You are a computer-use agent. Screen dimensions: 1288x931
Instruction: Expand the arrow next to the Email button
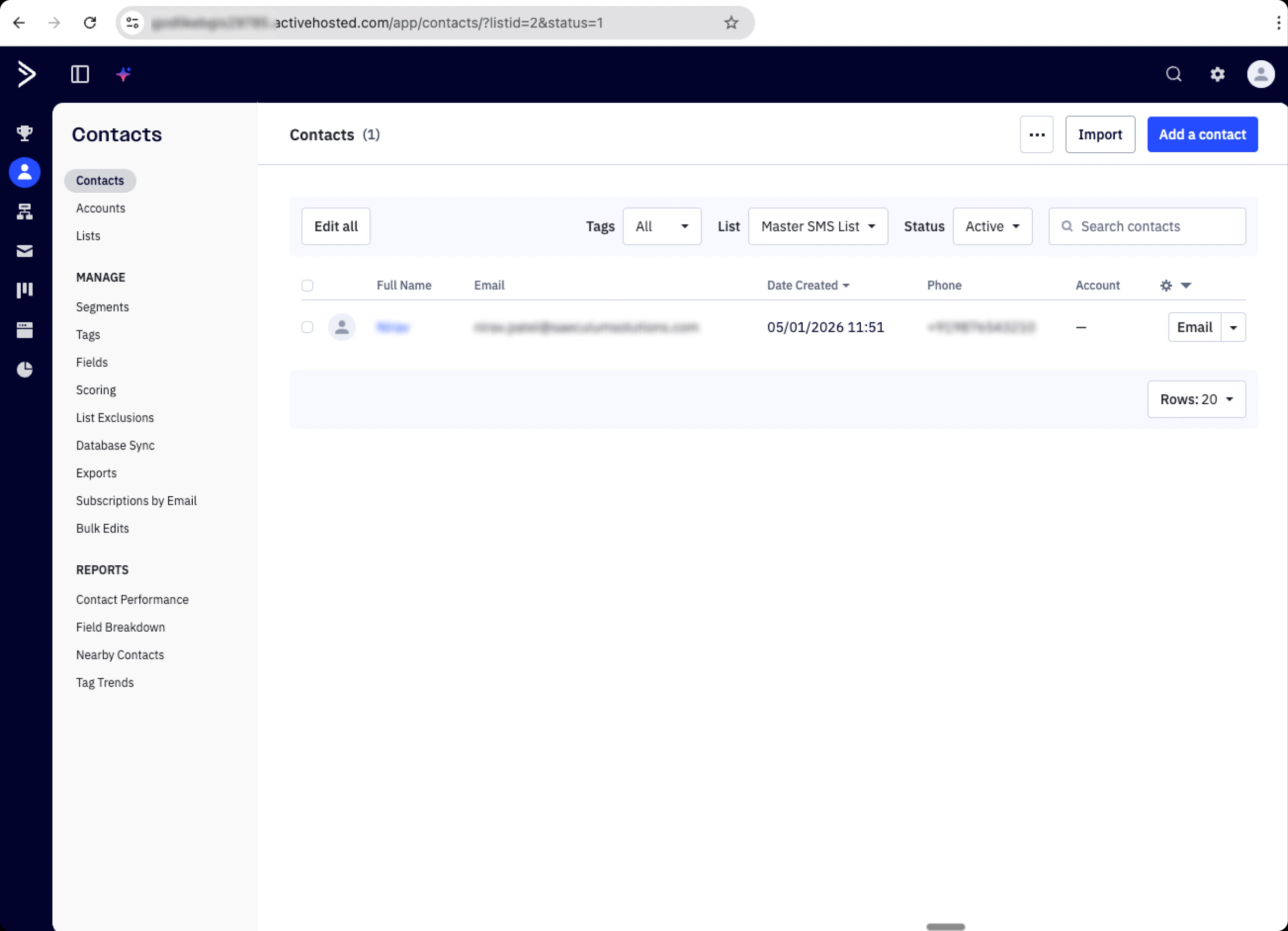[1233, 327]
